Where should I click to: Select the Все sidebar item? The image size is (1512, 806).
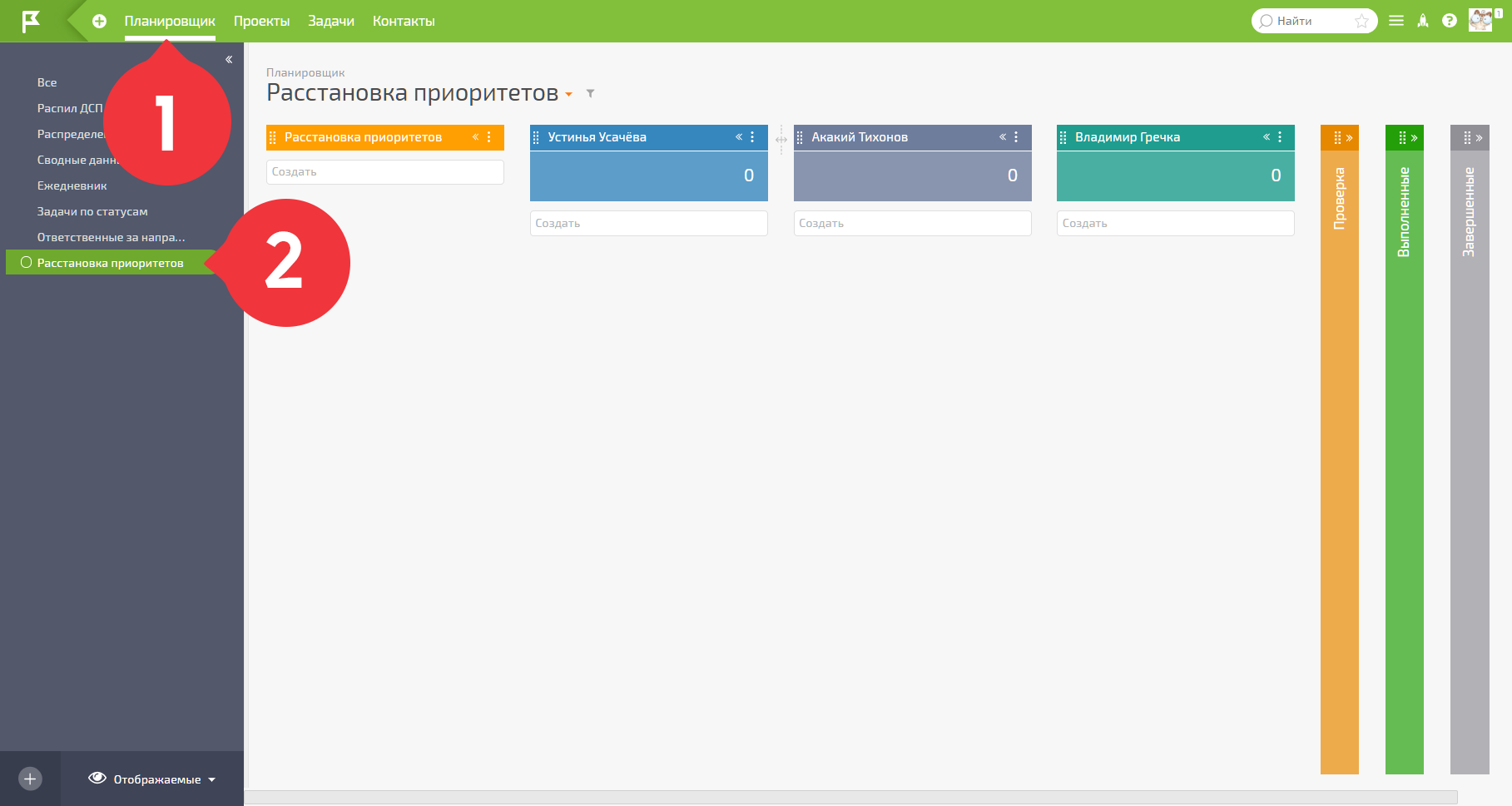pos(47,82)
